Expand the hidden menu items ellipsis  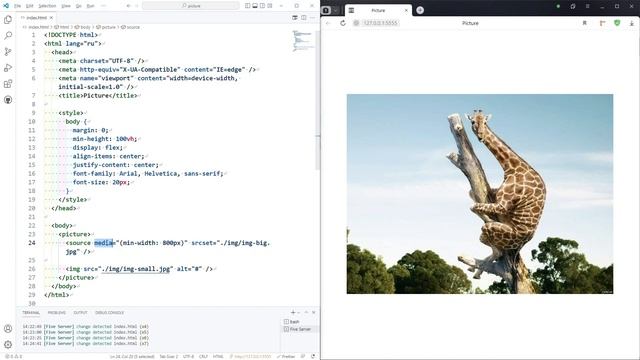[x=103, y=6]
